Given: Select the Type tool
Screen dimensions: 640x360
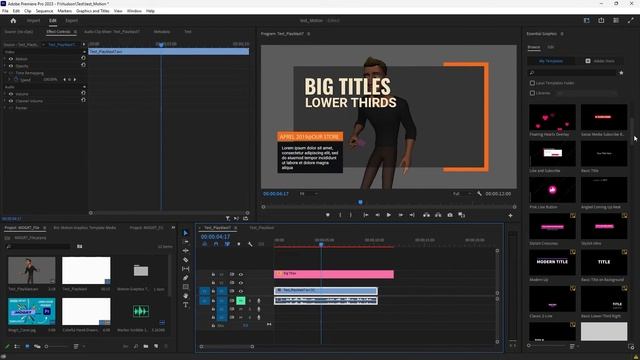Looking at the screenshot, I should click(x=186, y=305).
